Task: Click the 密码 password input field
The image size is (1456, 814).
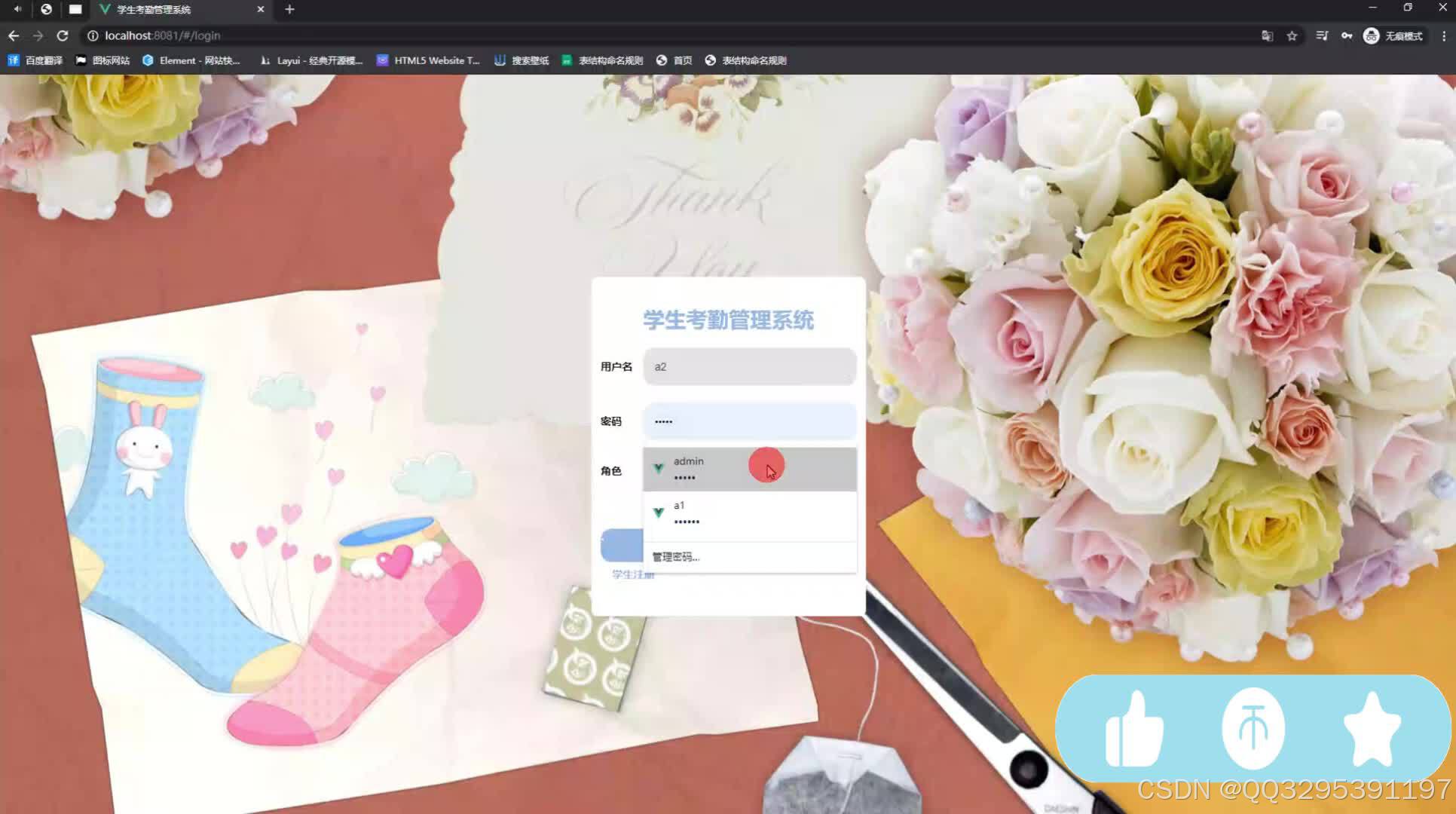Action: pyautogui.click(x=749, y=421)
